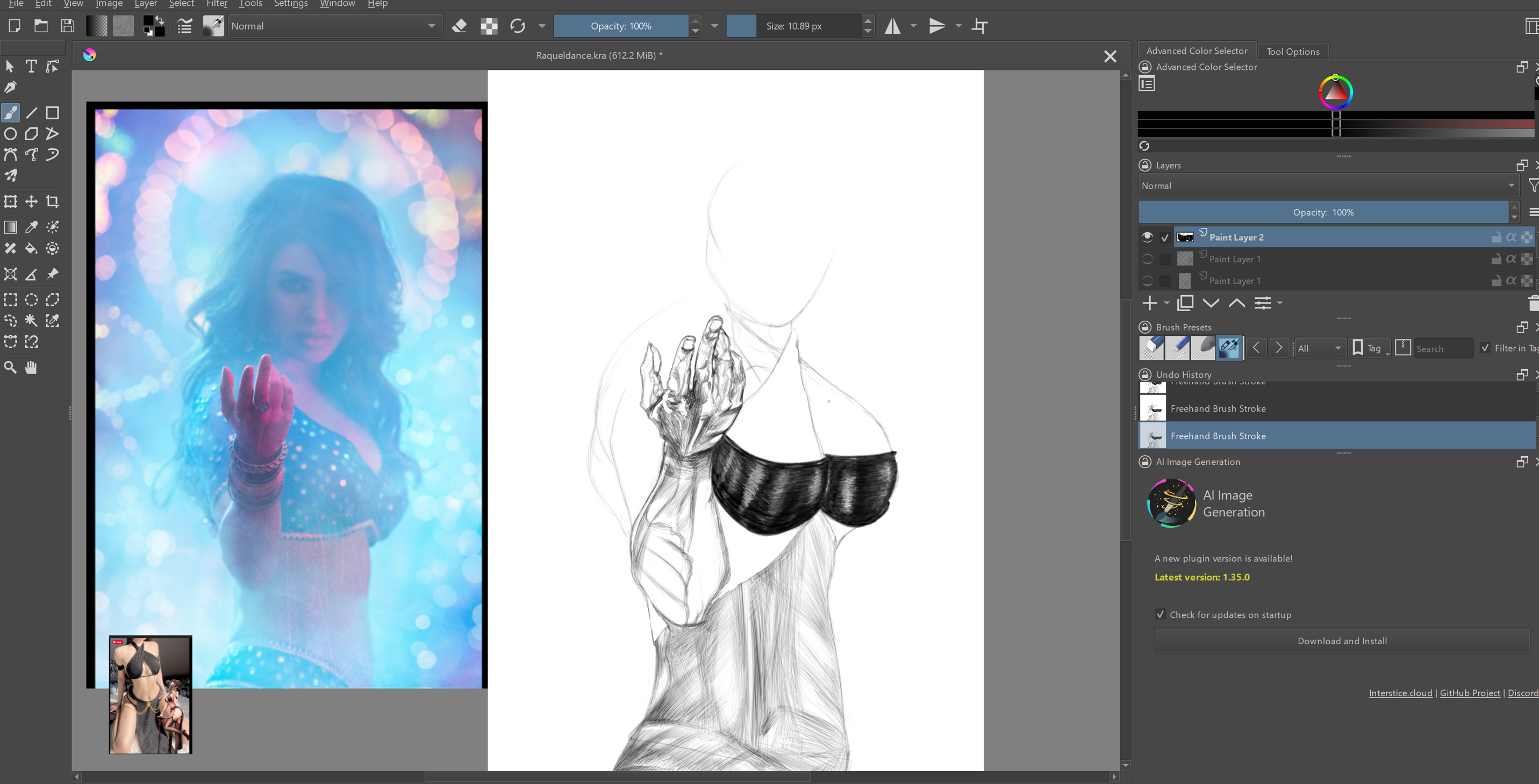Select the Text tool
Image resolution: width=1539 pixels, height=784 pixels.
pyautogui.click(x=31, y=66)
